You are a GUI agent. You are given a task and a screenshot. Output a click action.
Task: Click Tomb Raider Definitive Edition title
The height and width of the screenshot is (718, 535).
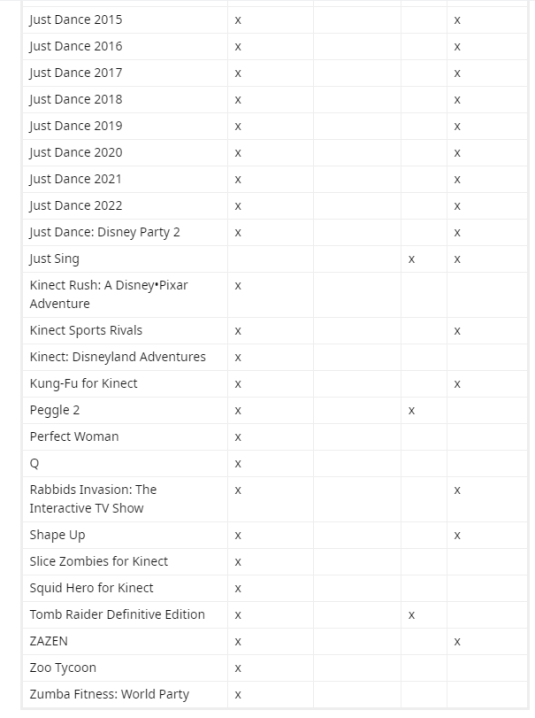pyautogui.click(x=117, y=615)
